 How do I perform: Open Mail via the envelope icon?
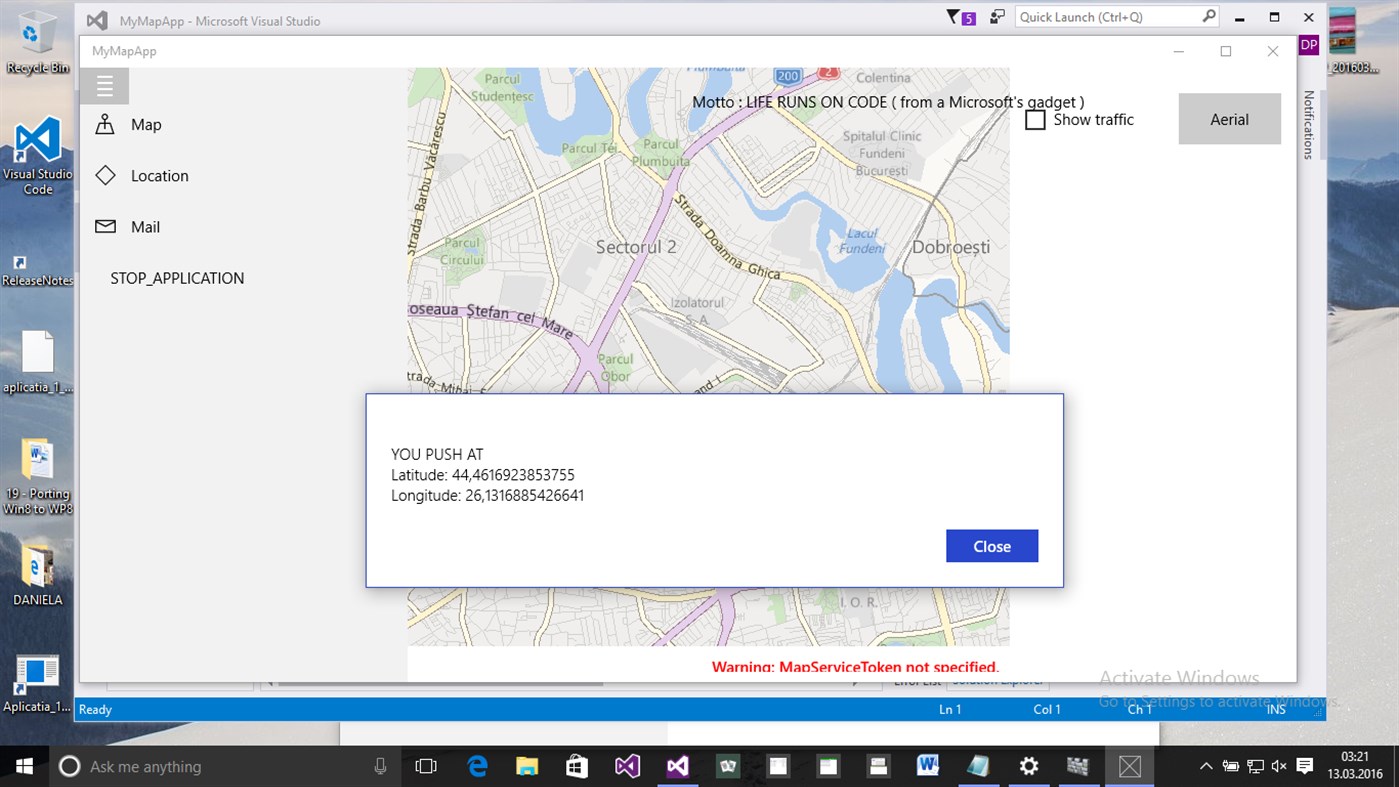(x=105, y=226)
